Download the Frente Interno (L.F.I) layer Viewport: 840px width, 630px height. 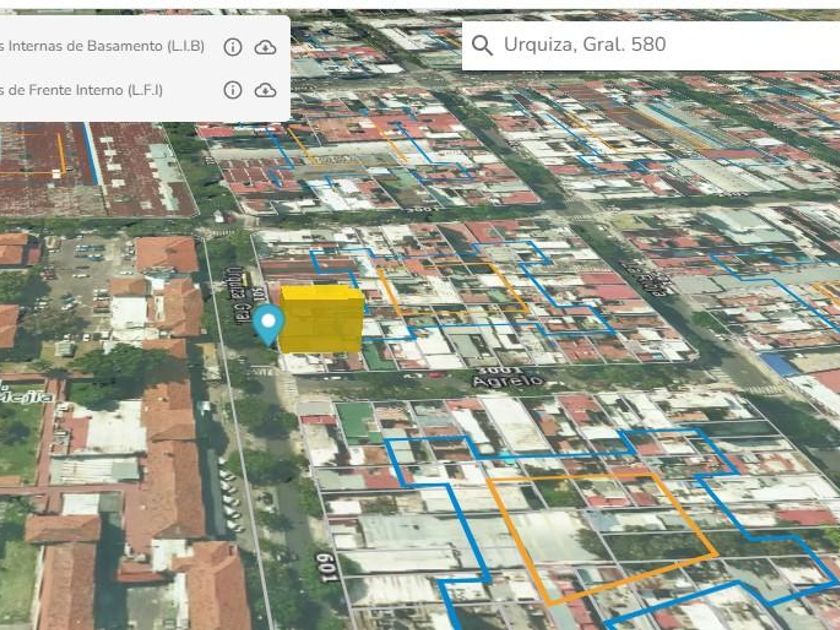pyautogui.click(x=265, y=90)
